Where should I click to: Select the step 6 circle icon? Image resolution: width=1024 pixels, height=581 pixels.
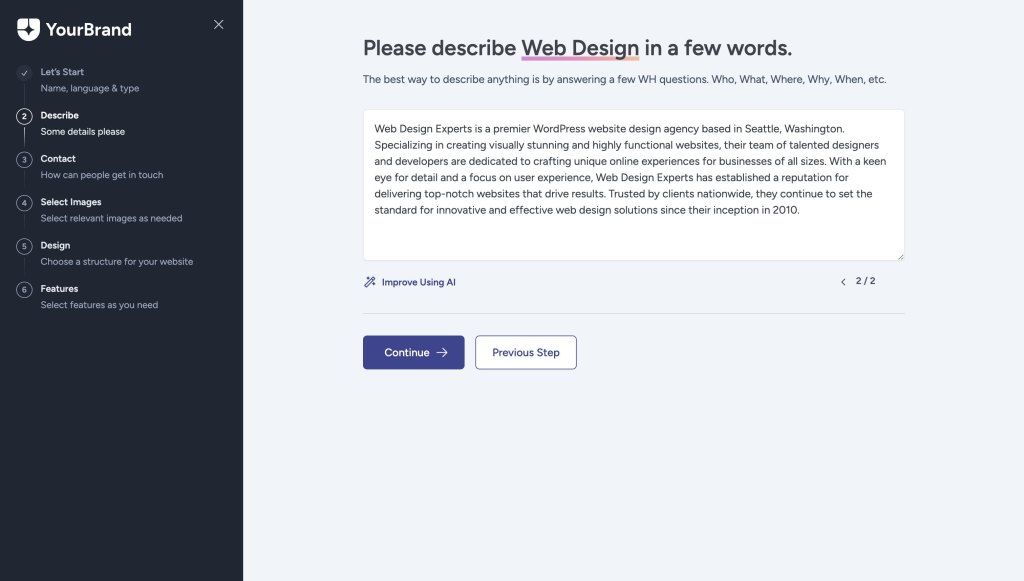coord(24,290)
